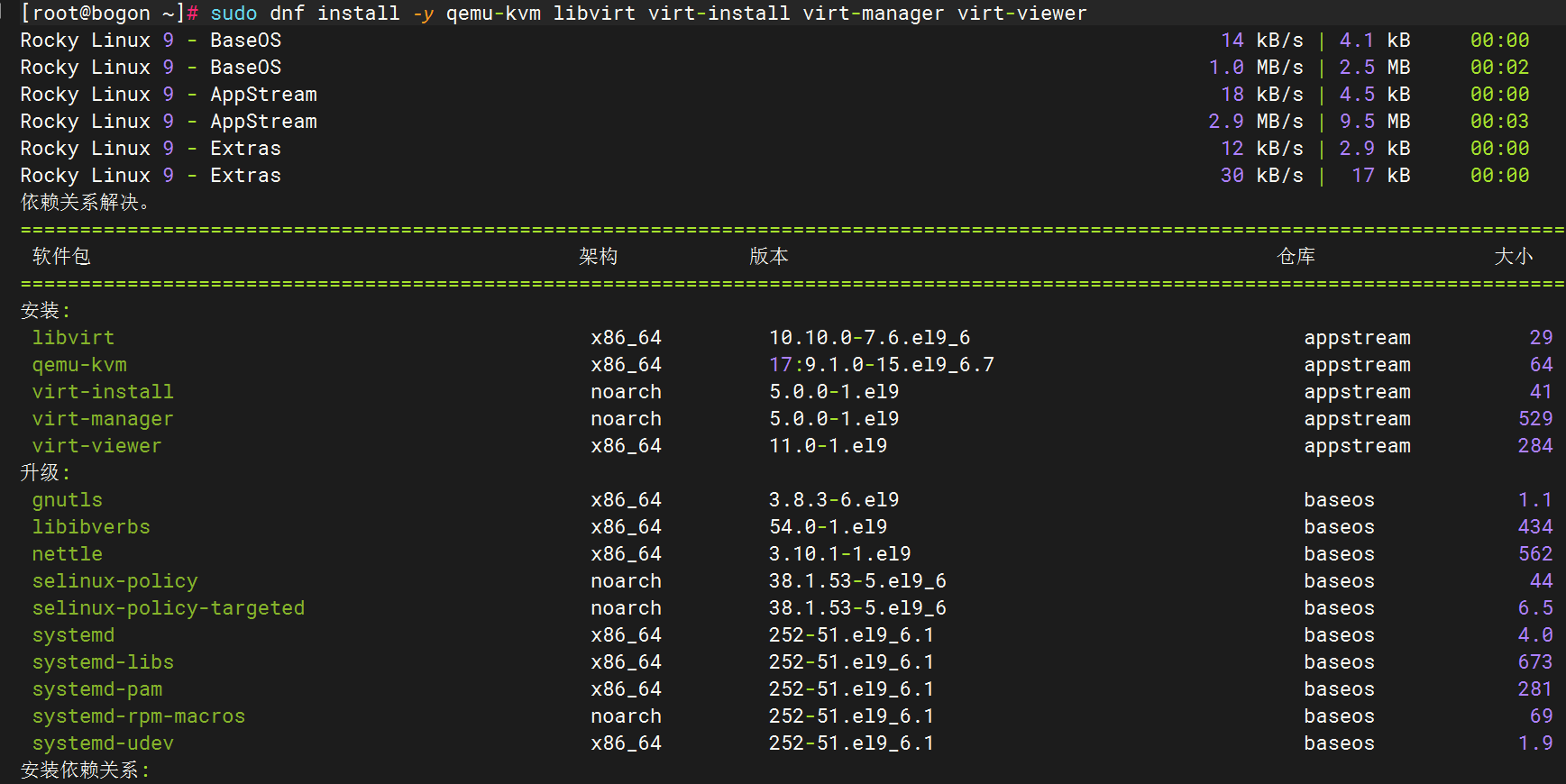The image size is (1566, 784).
Task: Click the 仓库 column header
Action: (x=1296, y=257)
